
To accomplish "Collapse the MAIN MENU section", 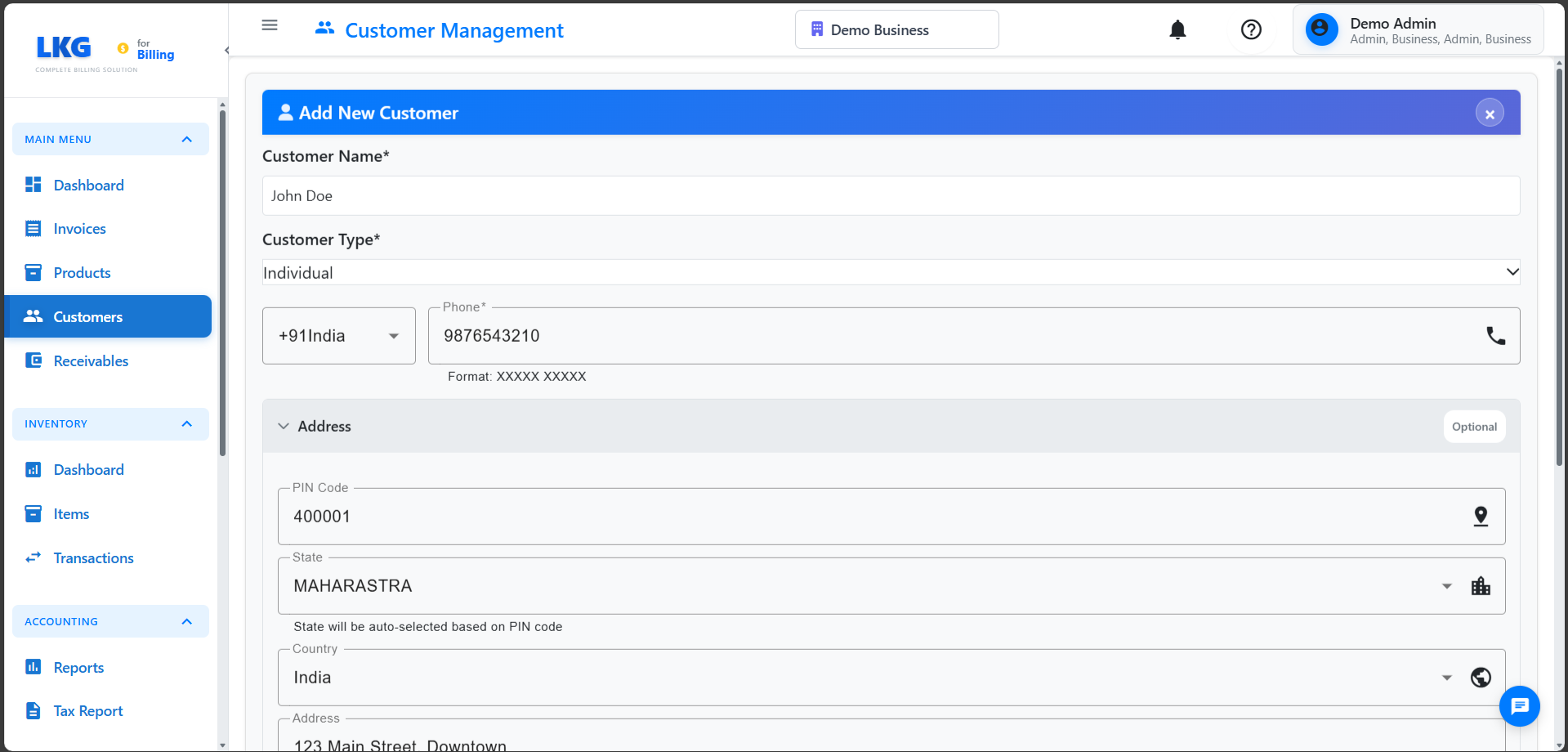I will coord(186,139).
